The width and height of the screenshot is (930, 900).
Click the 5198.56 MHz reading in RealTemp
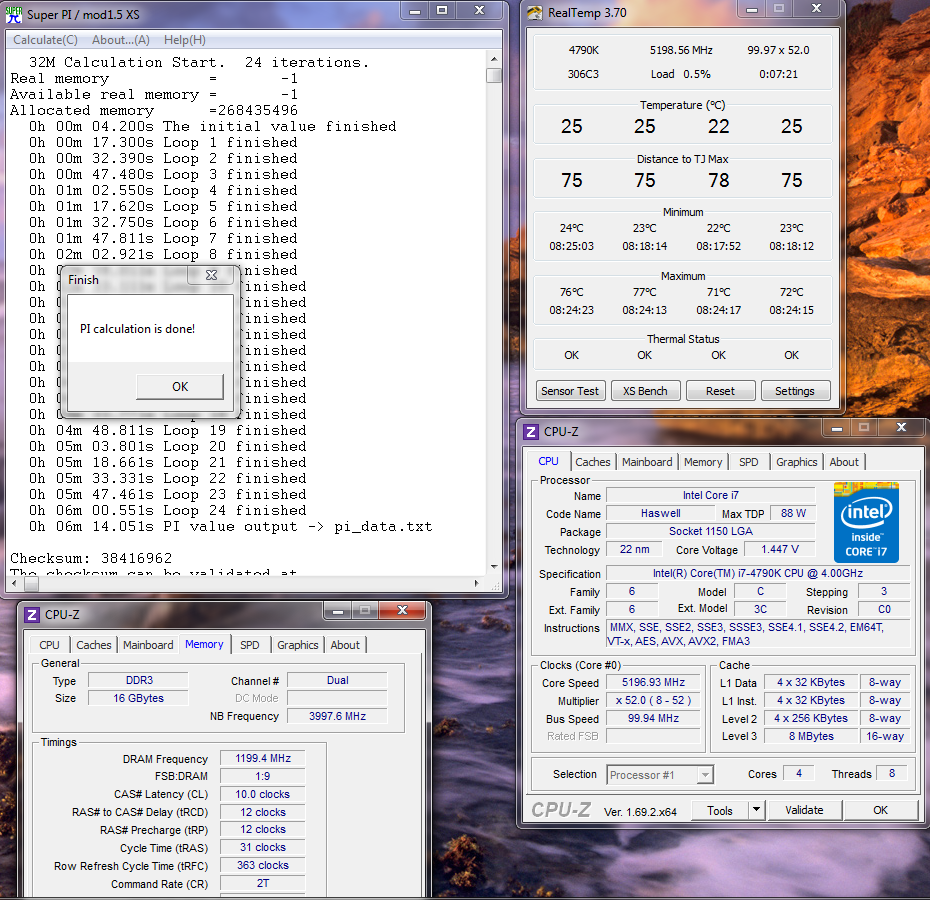click(681, 50)
